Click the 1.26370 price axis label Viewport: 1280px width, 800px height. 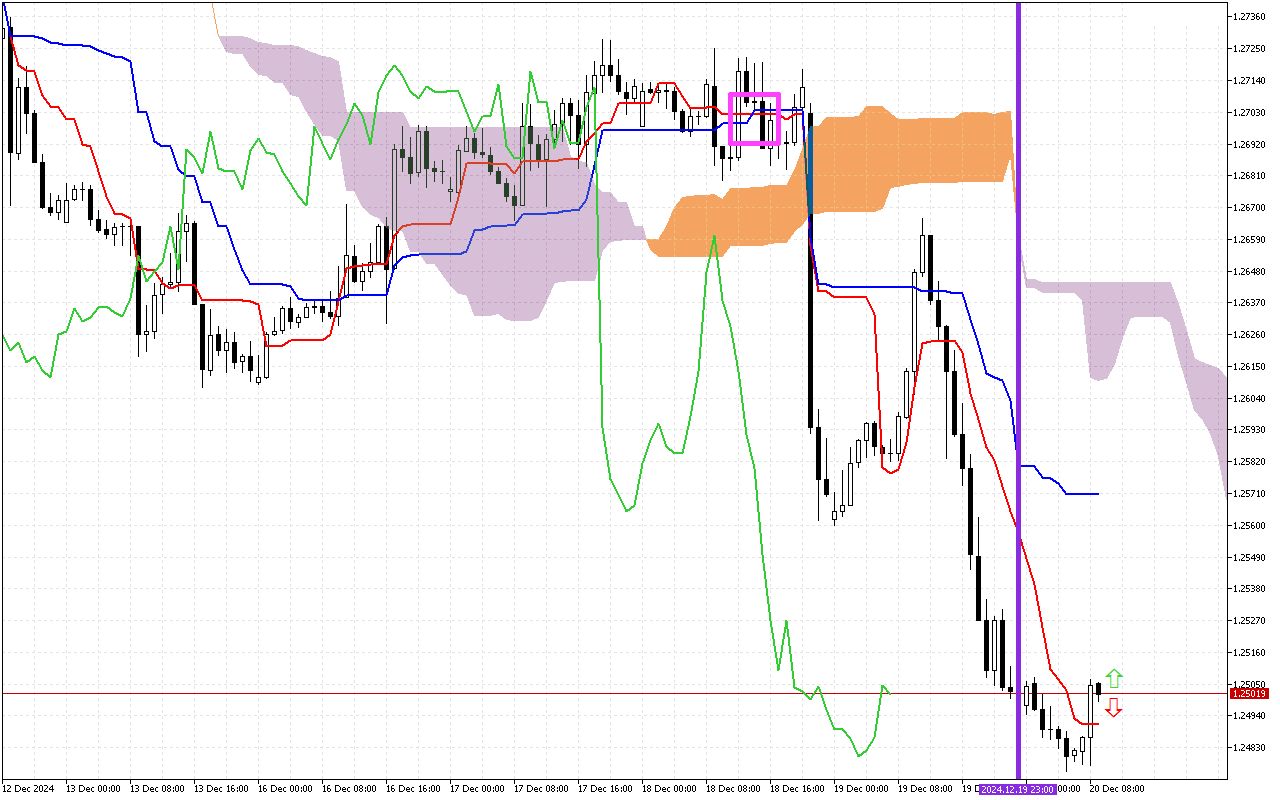(1250, 303)
